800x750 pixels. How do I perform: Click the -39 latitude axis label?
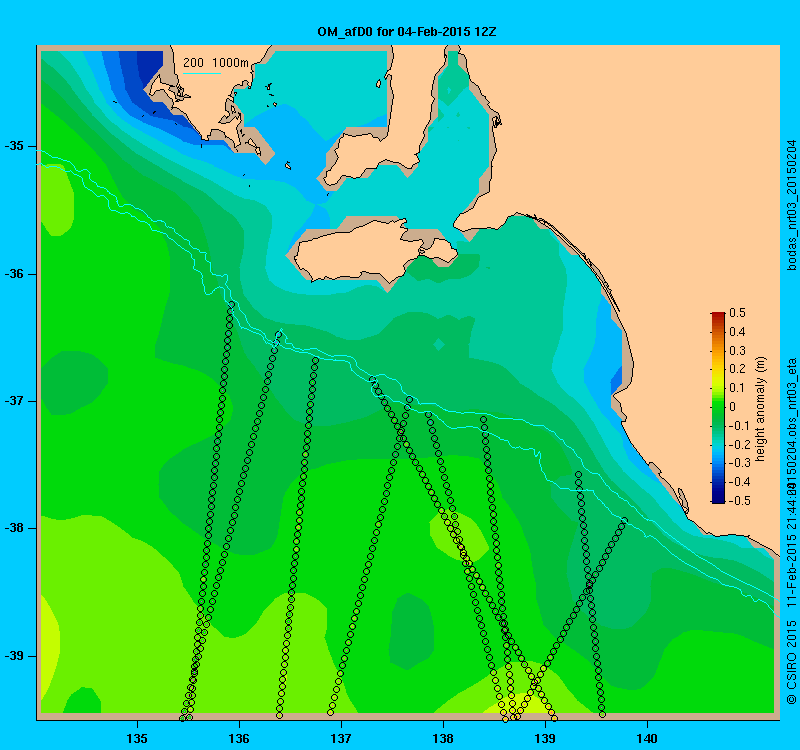coord(14,656)
